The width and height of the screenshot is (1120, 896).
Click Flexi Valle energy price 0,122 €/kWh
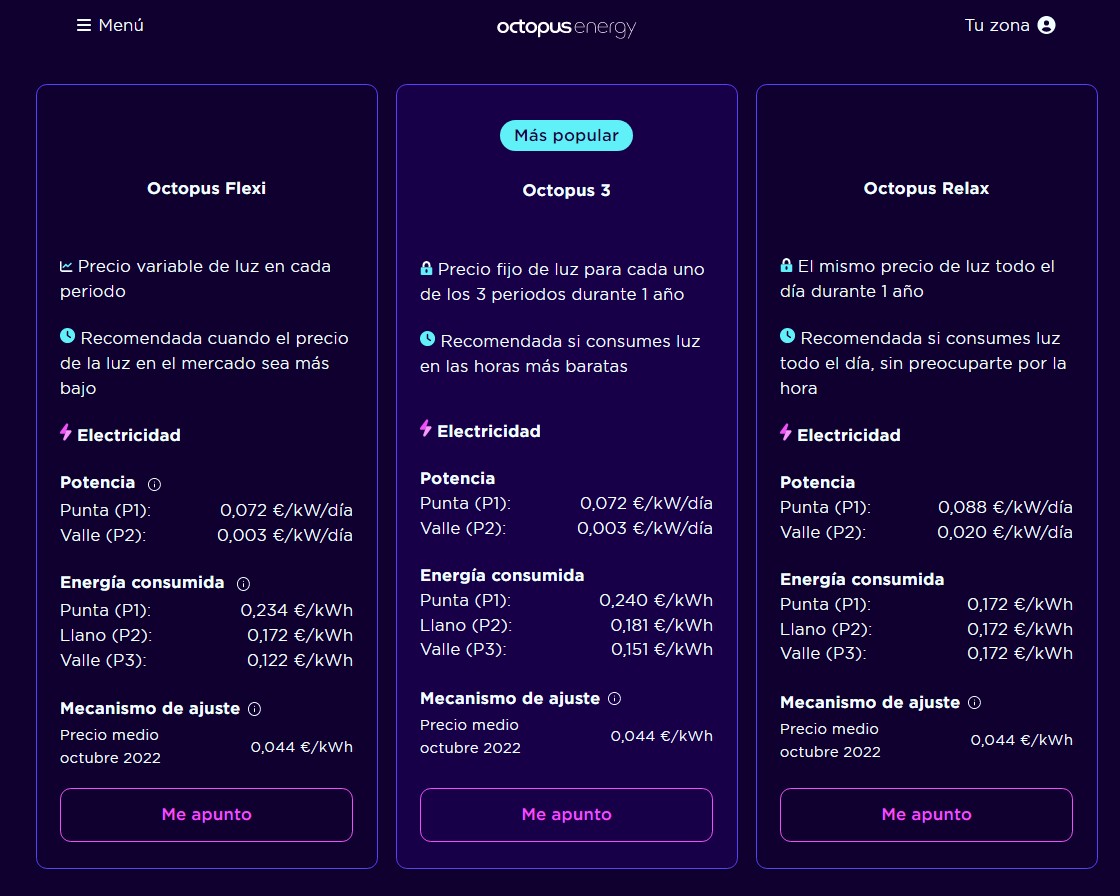[300, 660]
